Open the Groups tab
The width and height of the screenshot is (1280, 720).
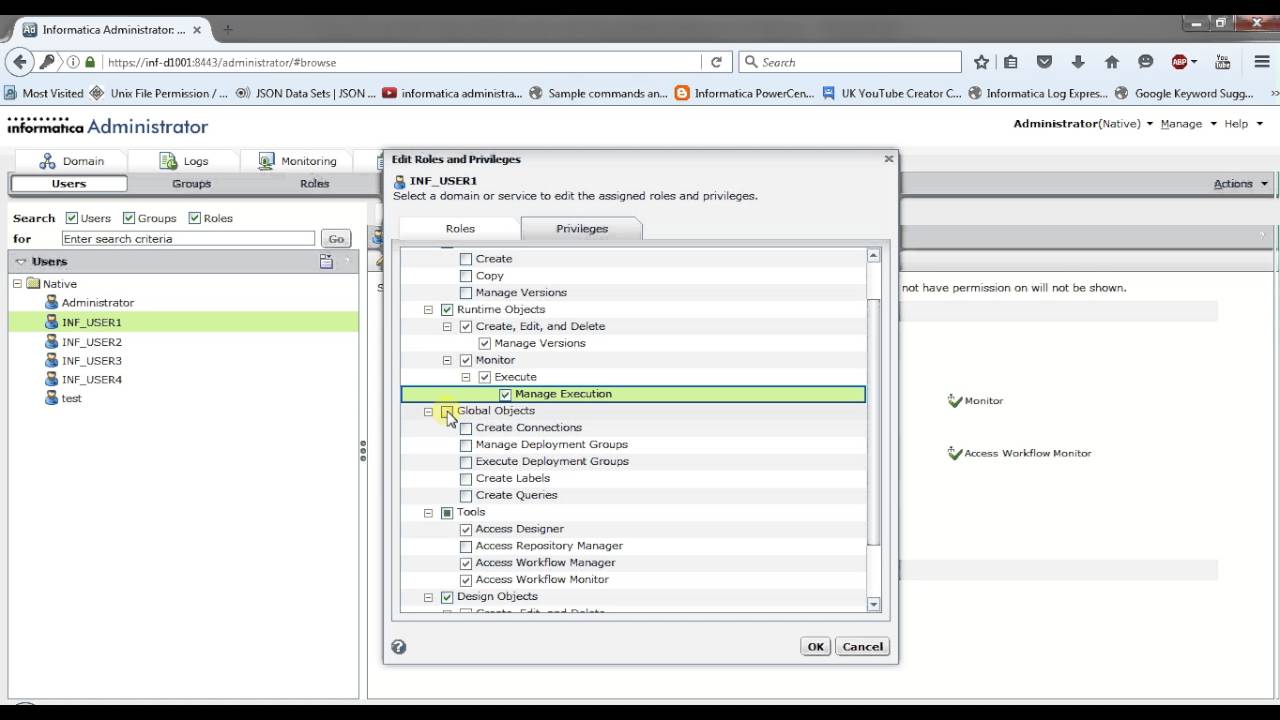[191, 184]
